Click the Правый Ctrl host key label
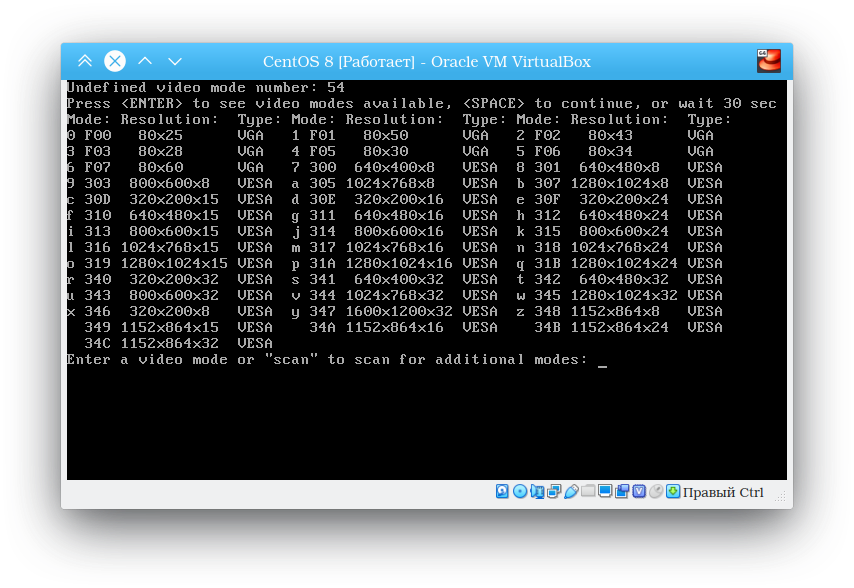This screenshot has width=854, height=588. click(723, 492)
